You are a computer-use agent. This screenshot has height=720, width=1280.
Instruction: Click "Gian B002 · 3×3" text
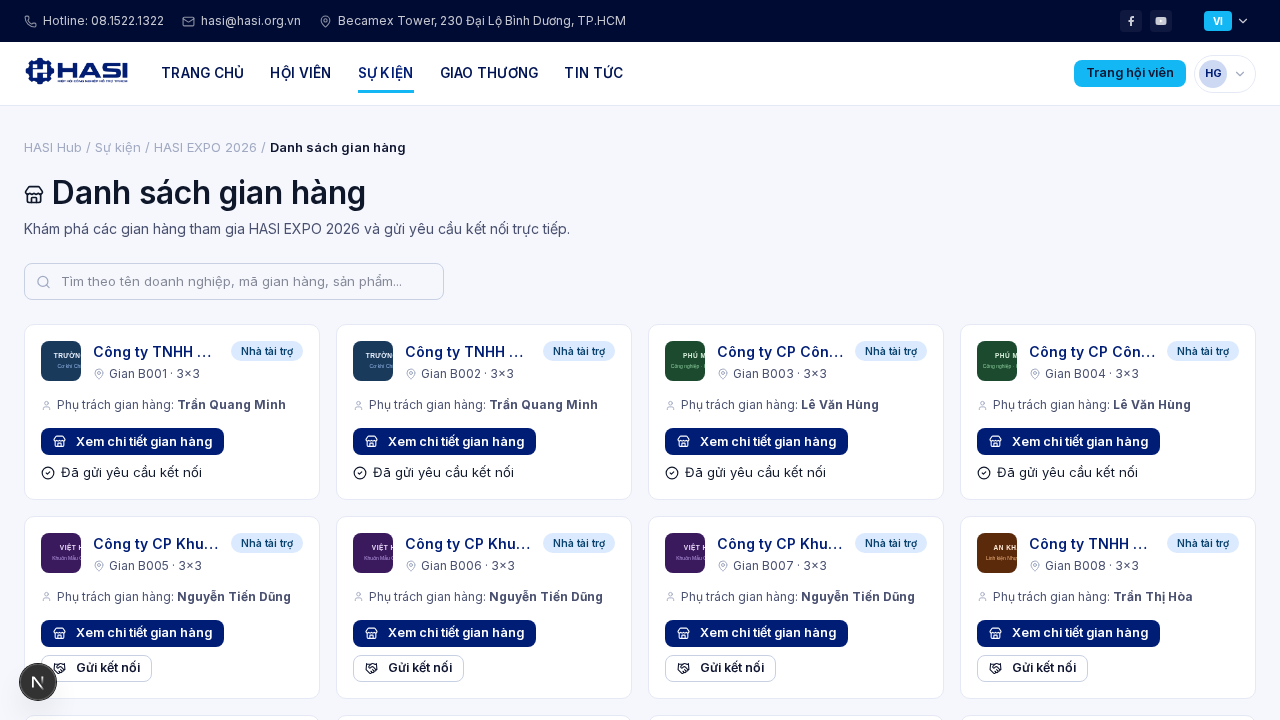[x=467, y=374]
